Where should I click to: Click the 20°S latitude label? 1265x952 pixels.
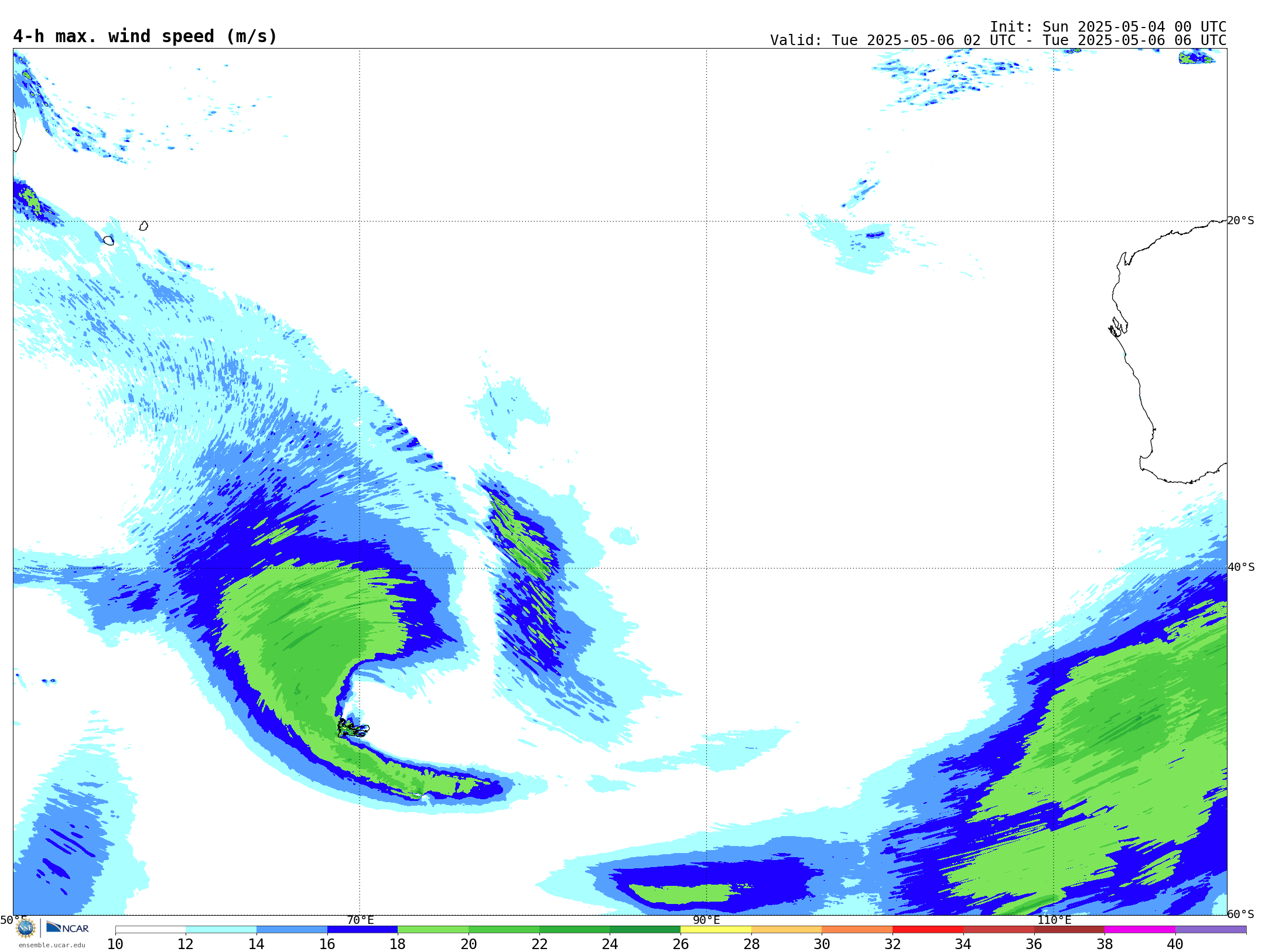[1241, 221]
